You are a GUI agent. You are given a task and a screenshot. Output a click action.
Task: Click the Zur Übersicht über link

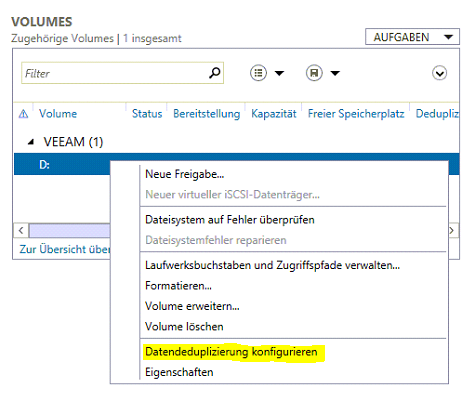65,249
